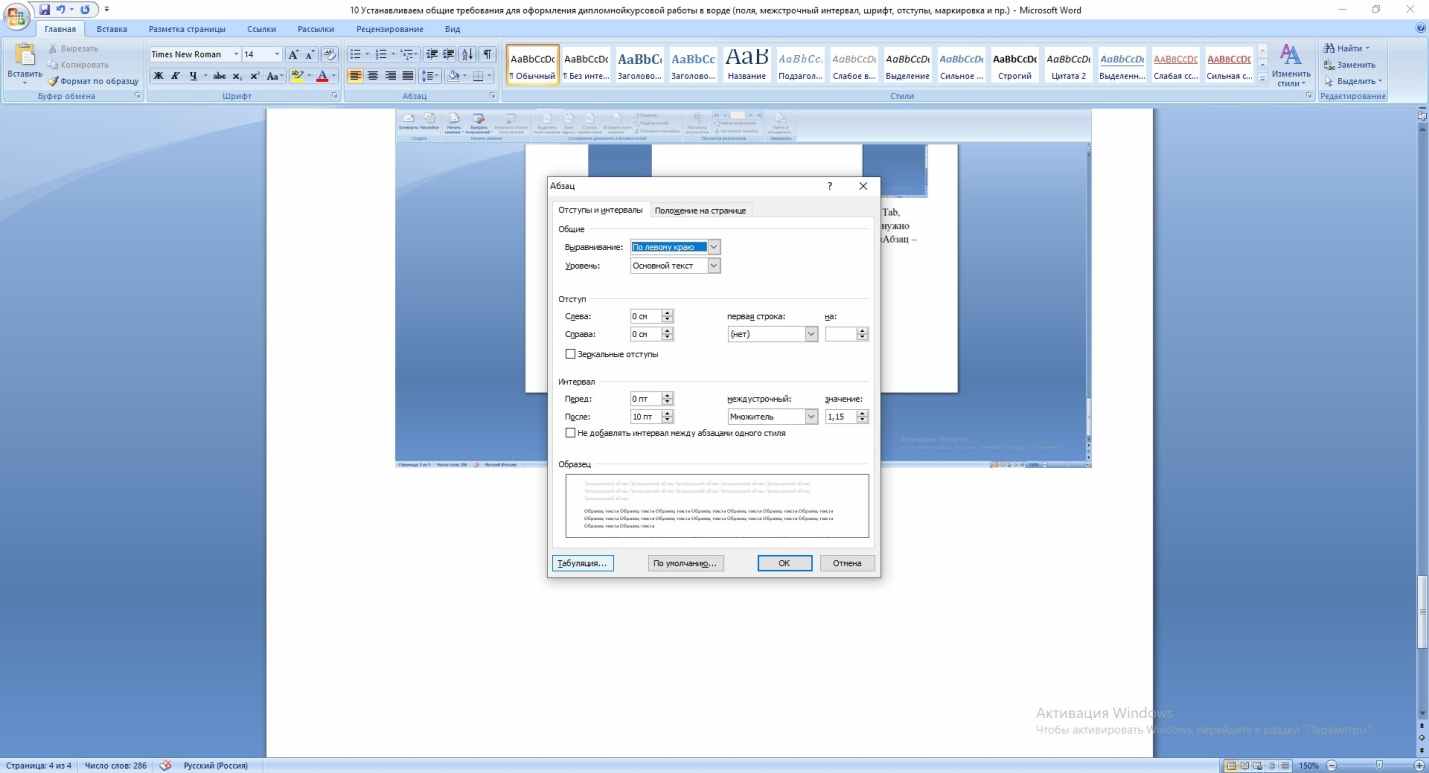The width and height of the screenshot is (1429, 773).
Task: Toggle Не добавлять интервал между абзацами checkbox
Action: (x=571, y=433)
